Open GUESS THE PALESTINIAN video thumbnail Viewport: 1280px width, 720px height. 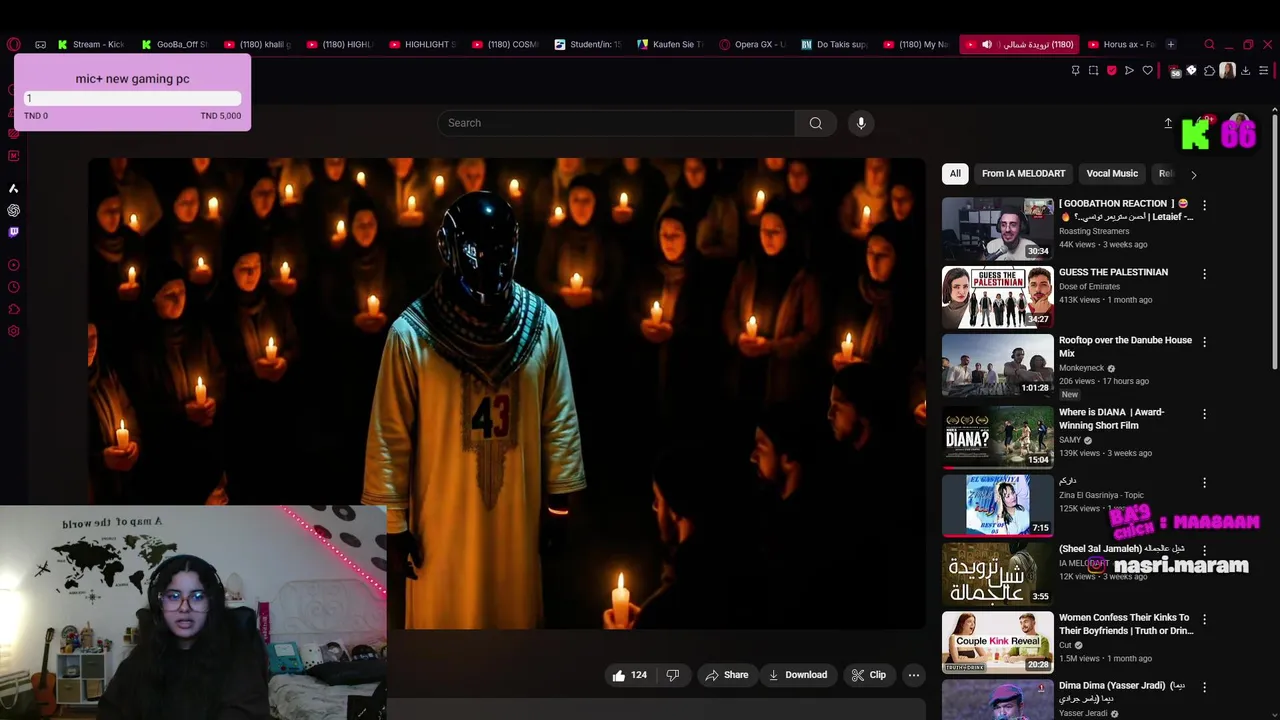[998, 297]
